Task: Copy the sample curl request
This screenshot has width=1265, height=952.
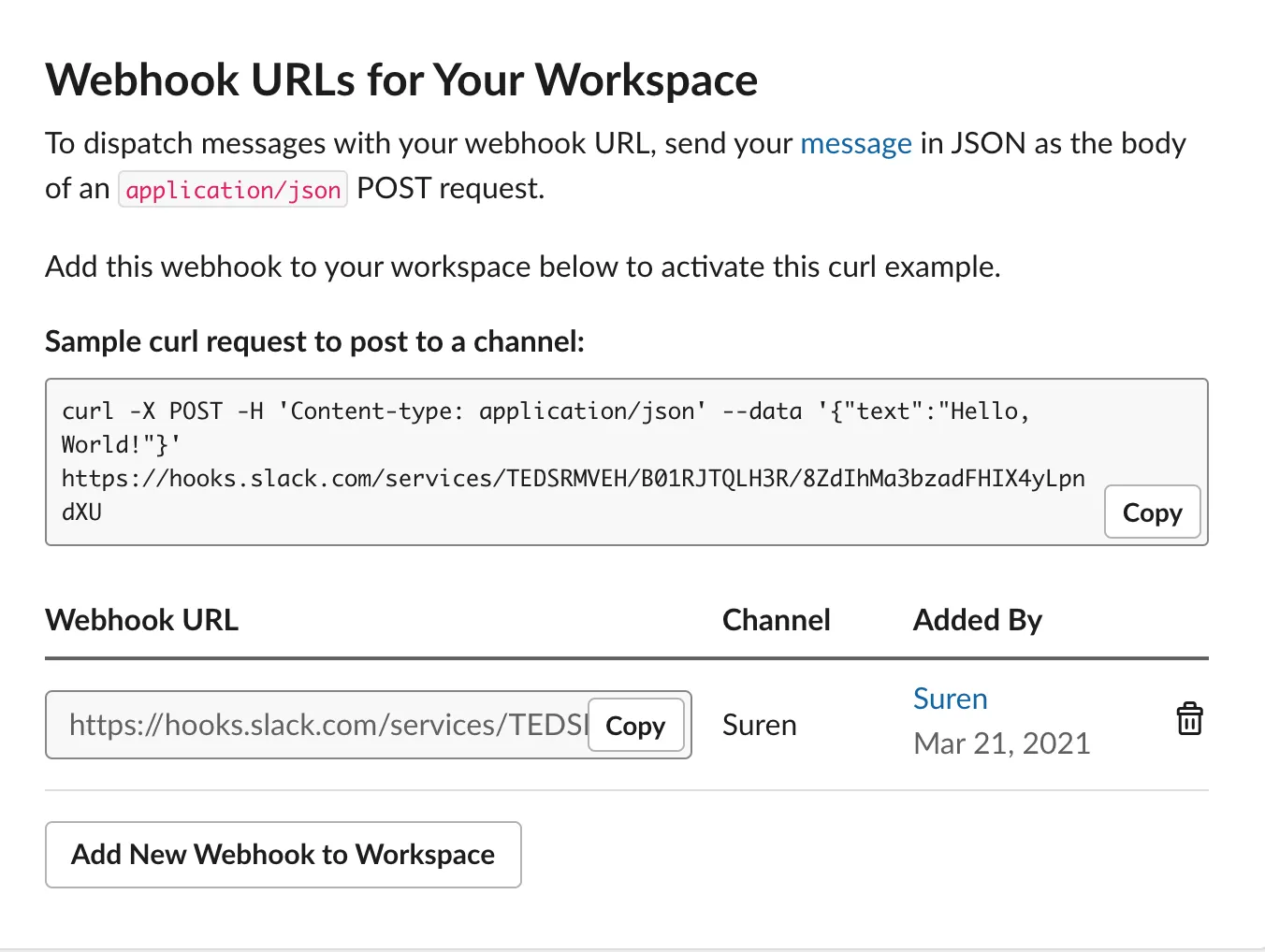Action: click(1152, 512)
